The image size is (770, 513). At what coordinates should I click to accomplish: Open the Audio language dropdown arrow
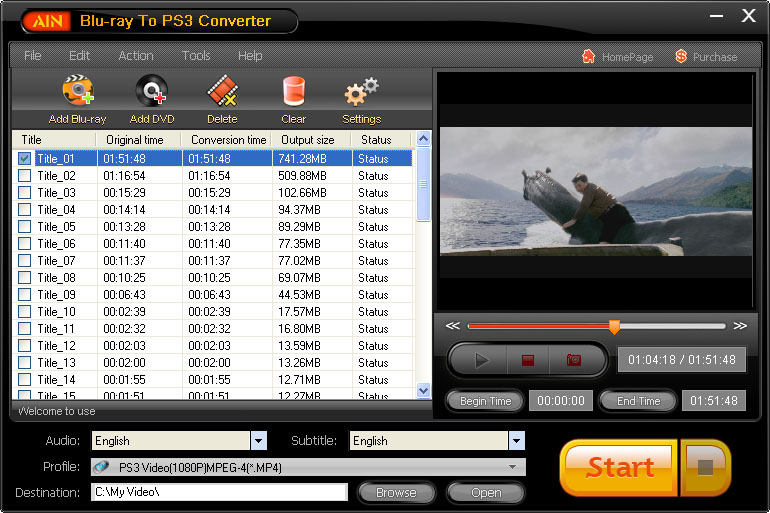(259, 440)
